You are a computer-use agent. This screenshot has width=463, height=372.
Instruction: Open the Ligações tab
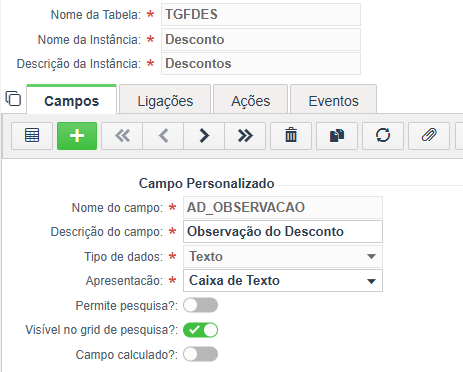tap(165, 100)
